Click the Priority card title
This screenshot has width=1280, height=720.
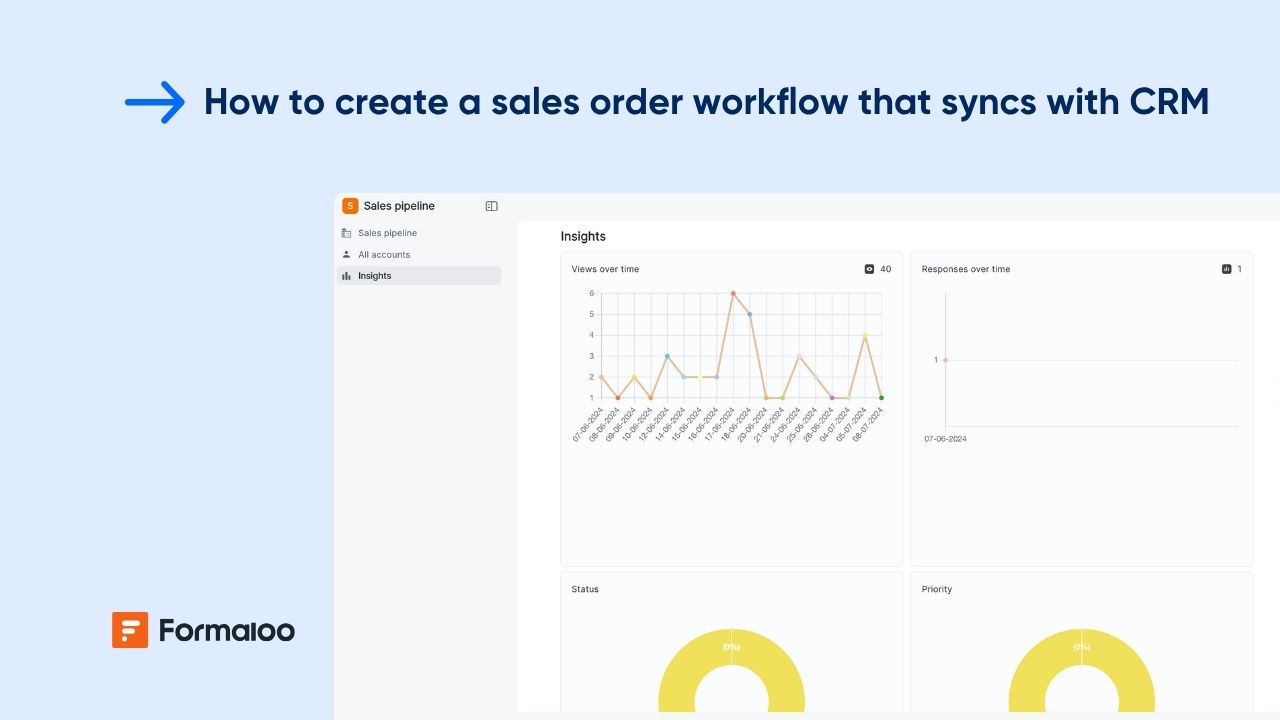tap(937, 589)
